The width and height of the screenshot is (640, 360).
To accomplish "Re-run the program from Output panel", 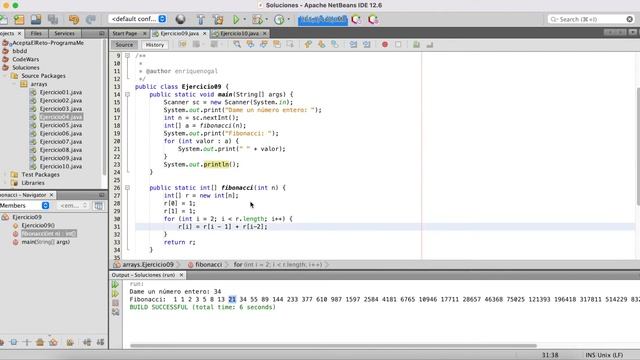I will (116, 284).
